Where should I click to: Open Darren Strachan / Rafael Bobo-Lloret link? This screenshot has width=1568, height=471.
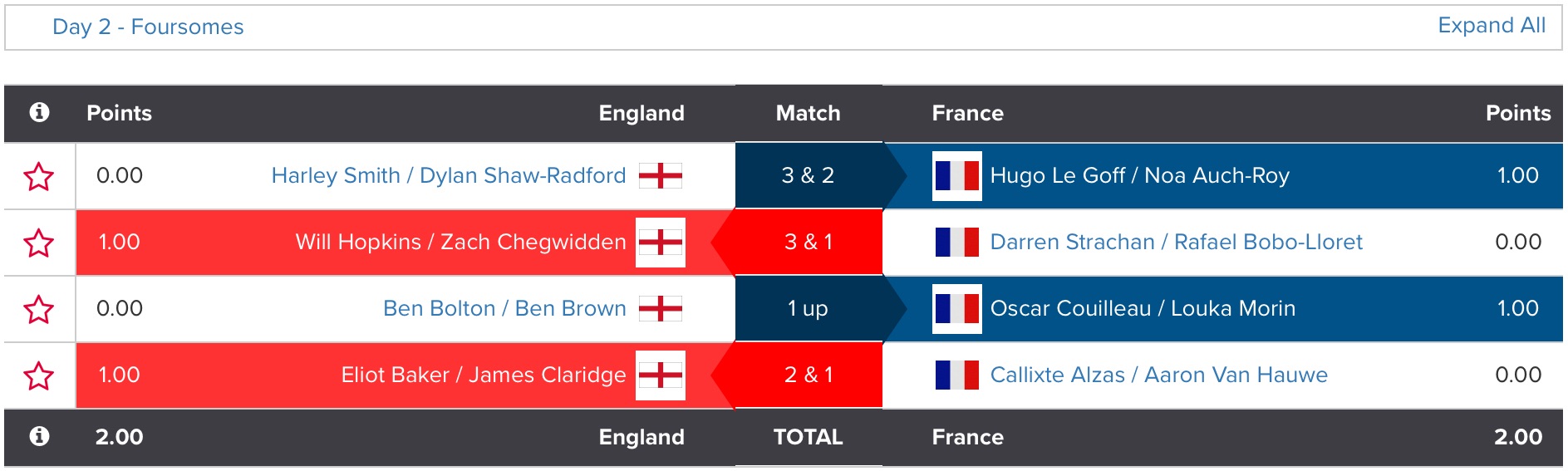(1176, 243)
